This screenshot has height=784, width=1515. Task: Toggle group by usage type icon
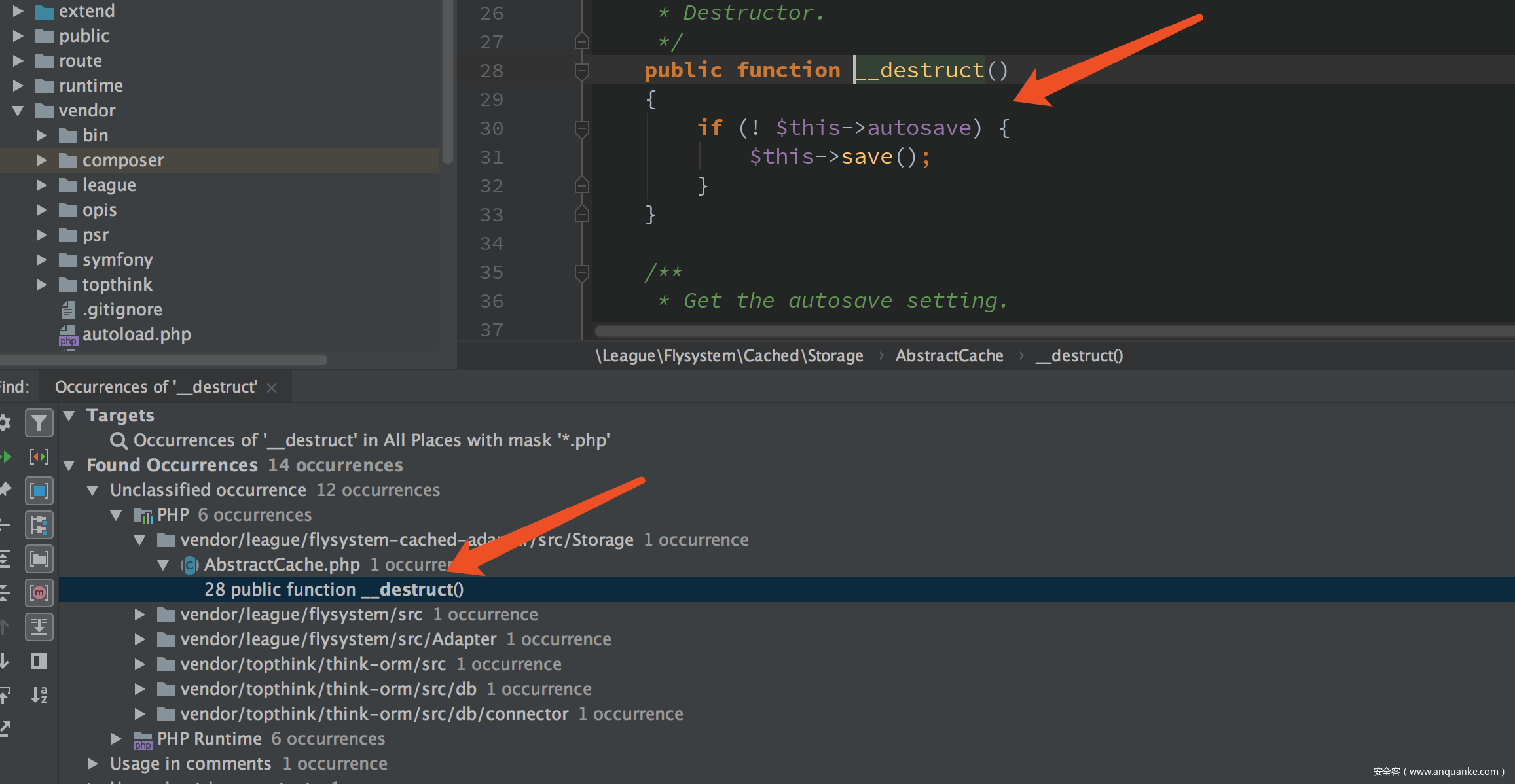(x=39, y=491)
